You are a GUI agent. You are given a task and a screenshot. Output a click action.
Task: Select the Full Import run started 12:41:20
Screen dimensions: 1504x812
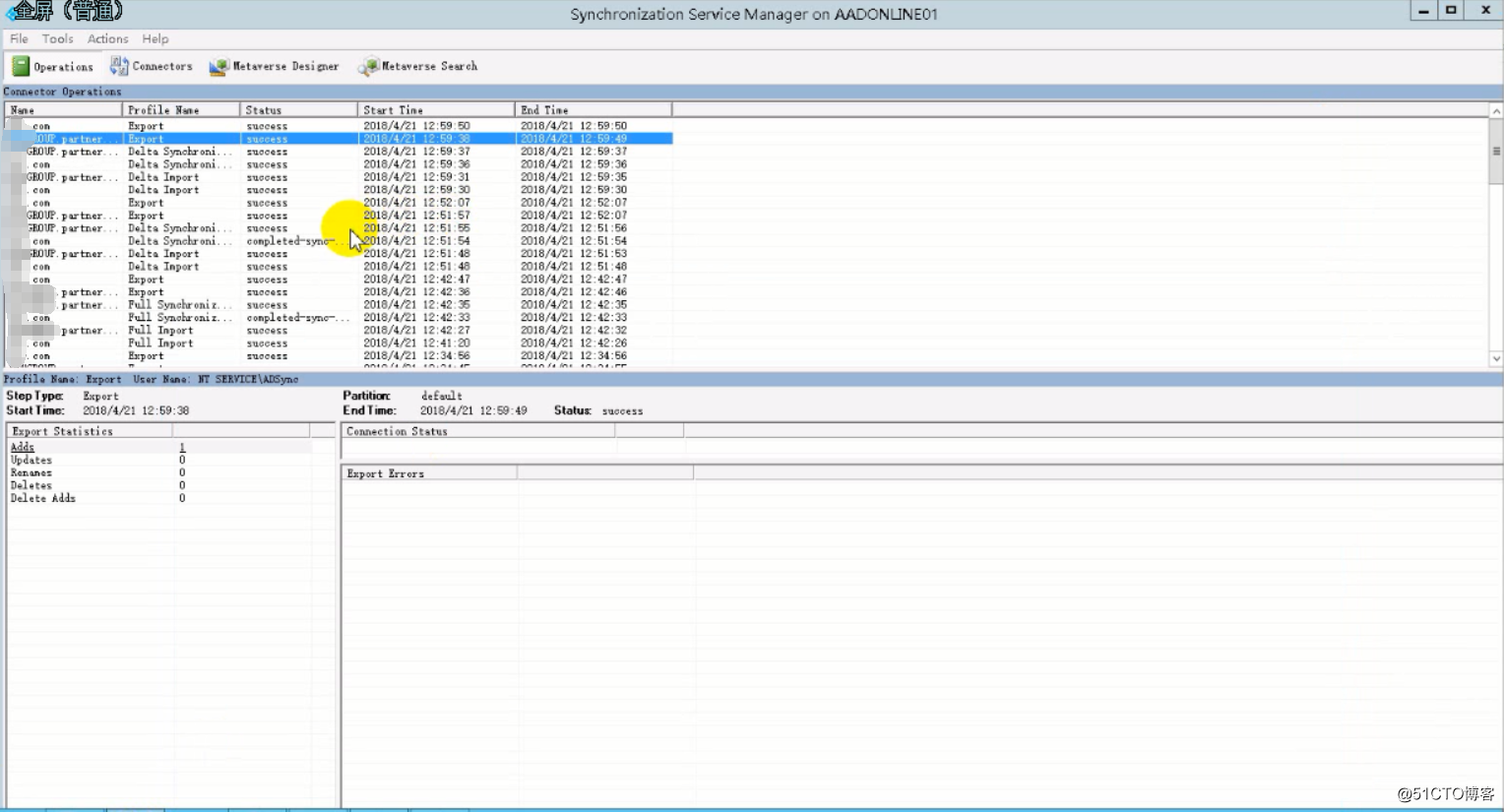[339, 344]
